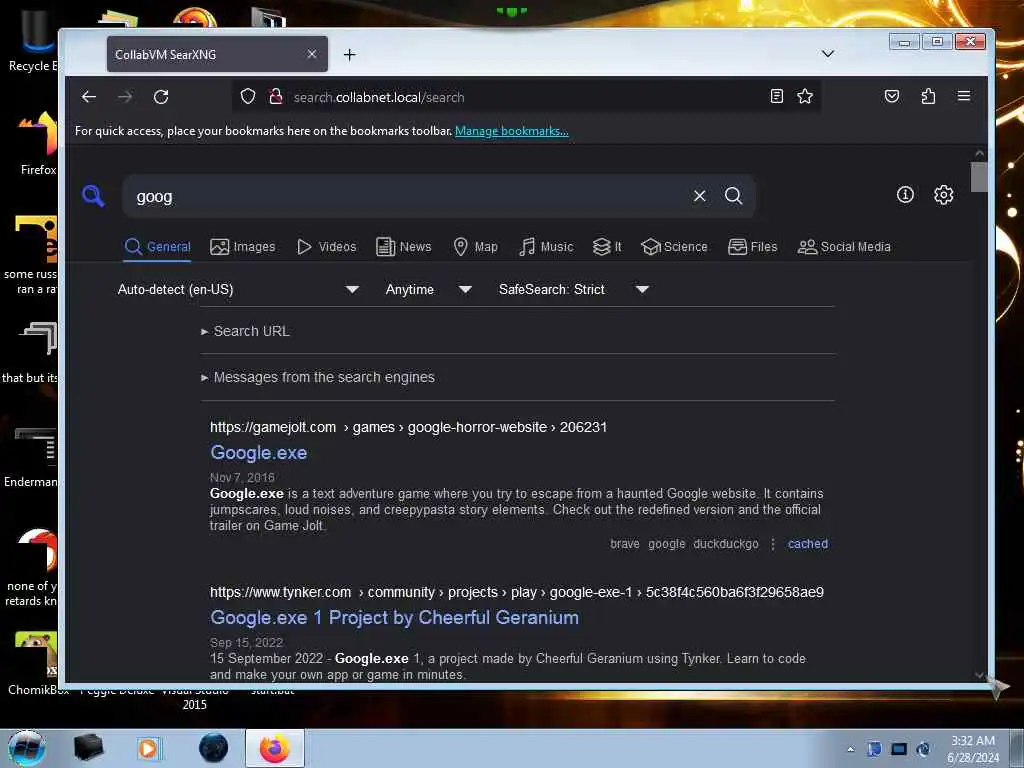Open the Anytime time range dropdown
1024x768 pixels.
click(x=428, y=289)
